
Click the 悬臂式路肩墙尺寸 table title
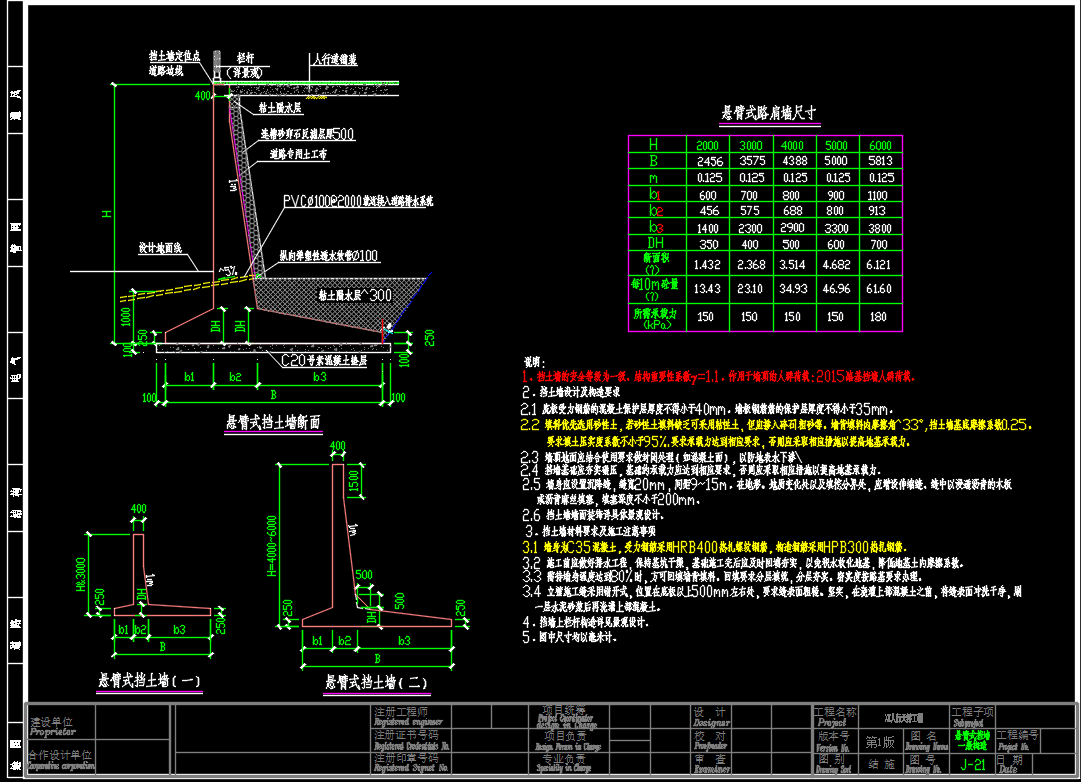click(770, 113)
